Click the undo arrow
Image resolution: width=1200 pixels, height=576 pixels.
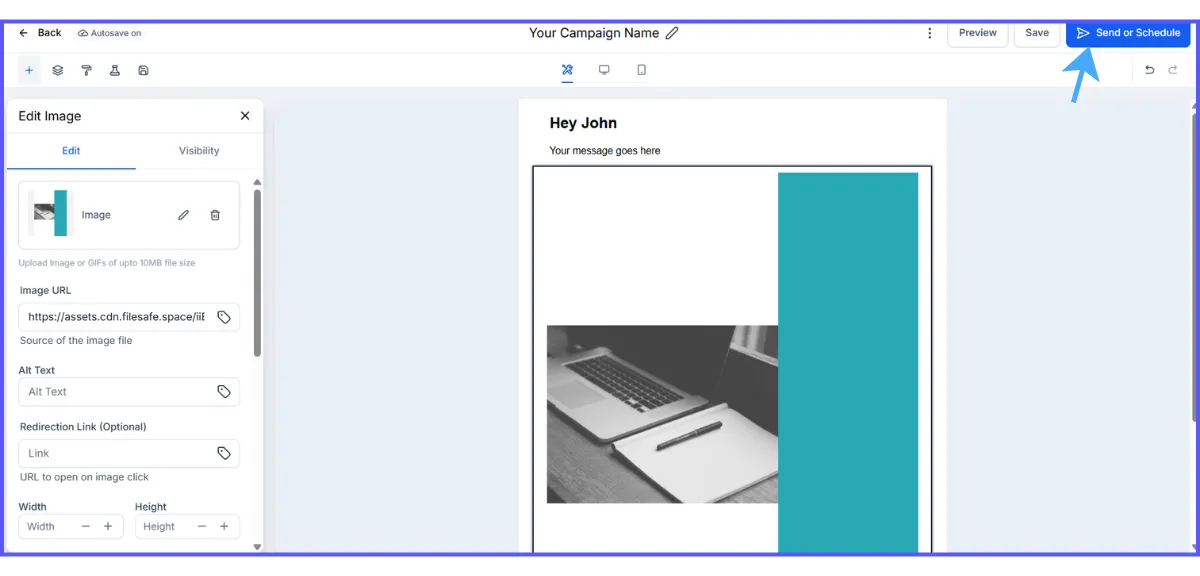pos(1149,70)
